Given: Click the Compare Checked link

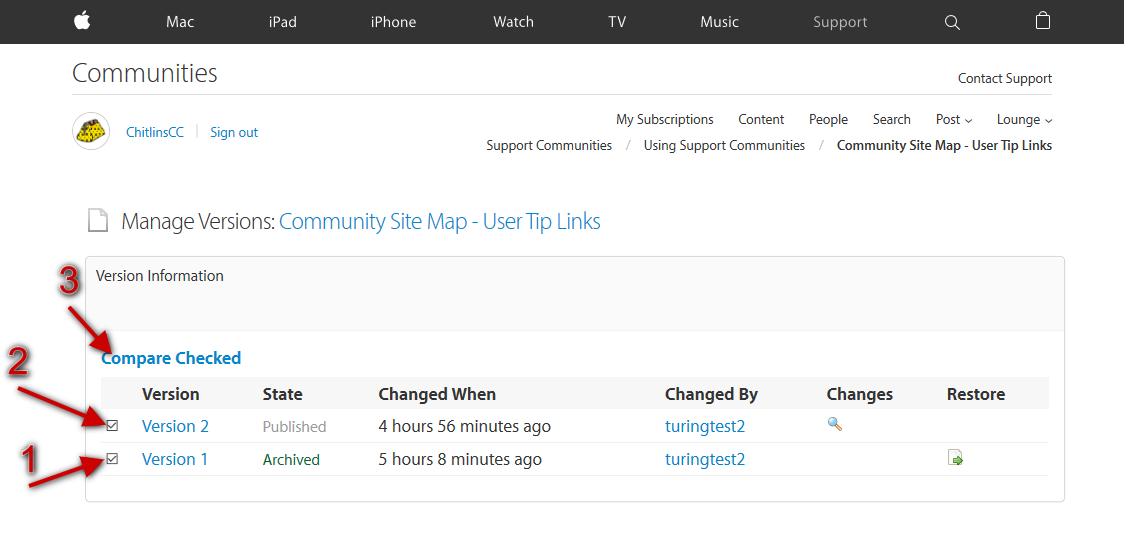Looking at the screenshot, I should (x=171, y=358).
